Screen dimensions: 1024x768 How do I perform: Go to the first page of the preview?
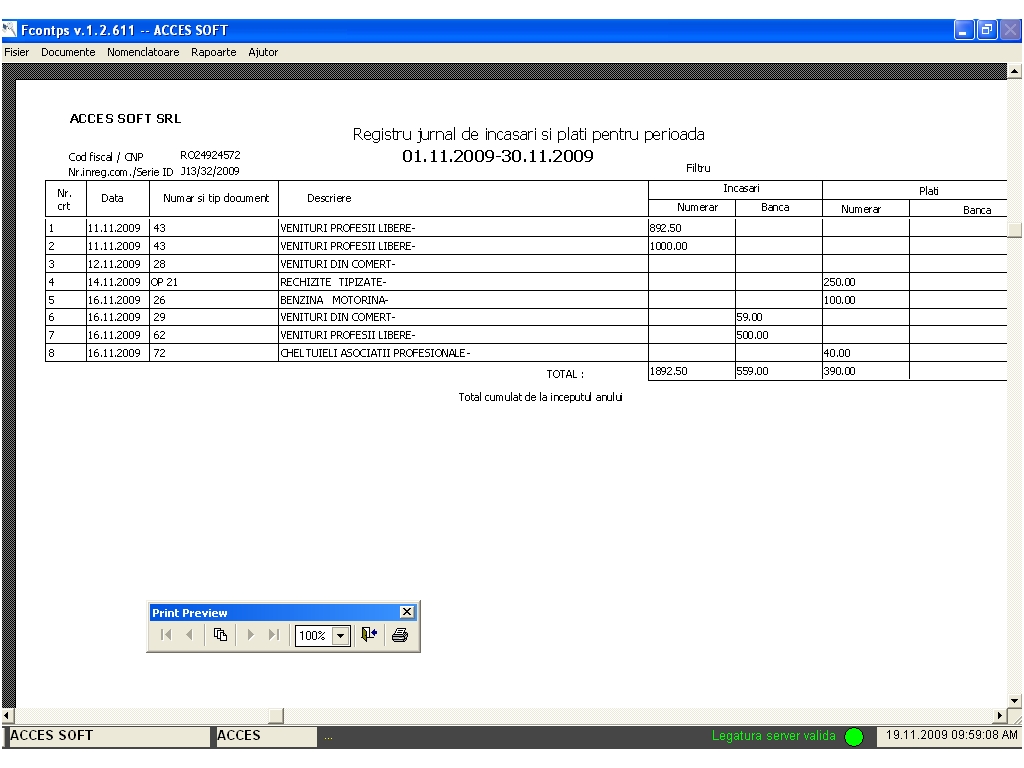(166, 635)
